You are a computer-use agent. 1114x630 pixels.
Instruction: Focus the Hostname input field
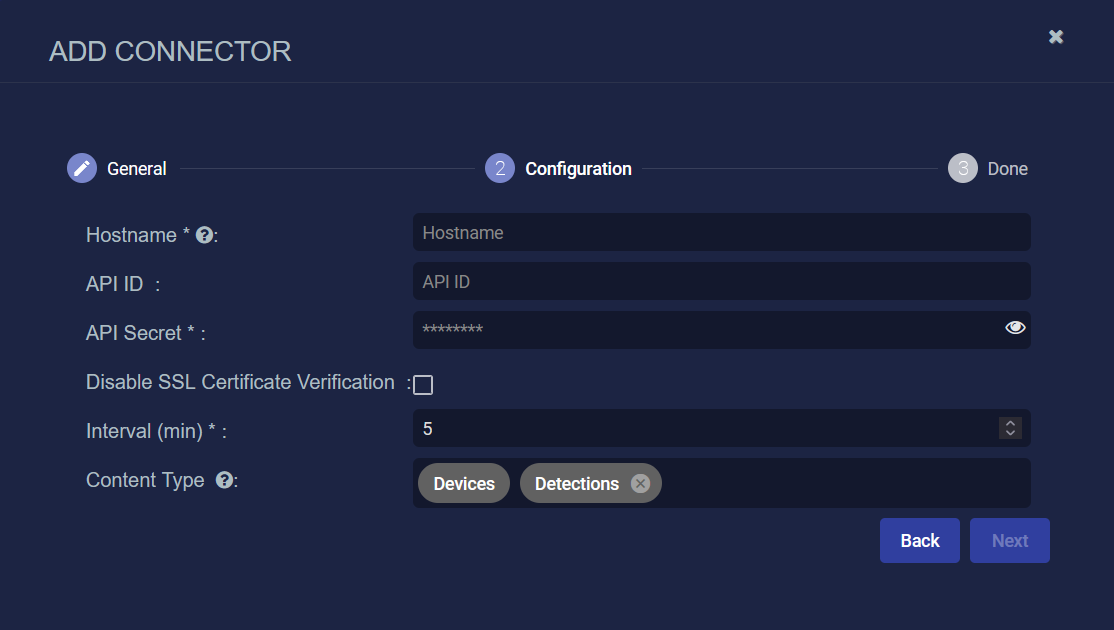(x=720, y=233)
